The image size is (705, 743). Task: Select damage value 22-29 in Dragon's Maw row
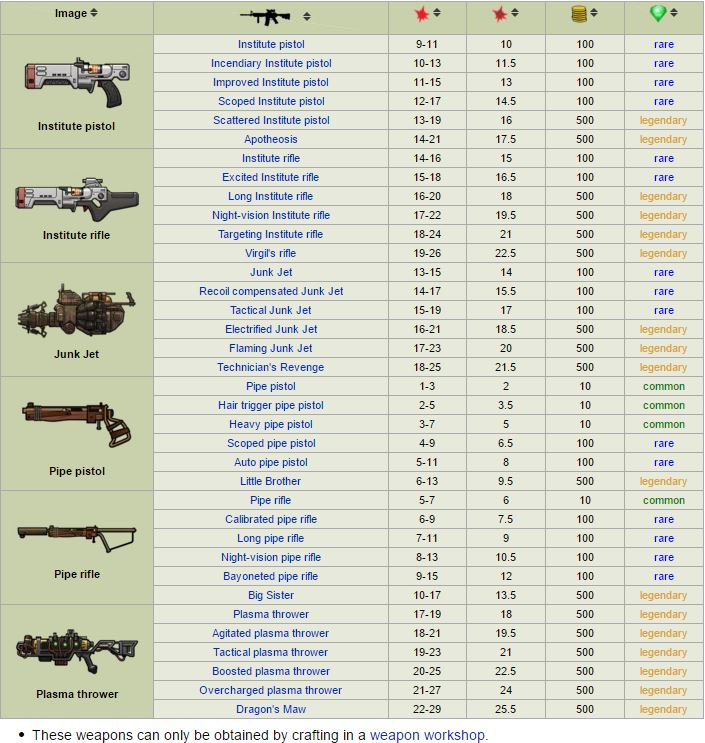pyautogui.click(x=427, y=709)
